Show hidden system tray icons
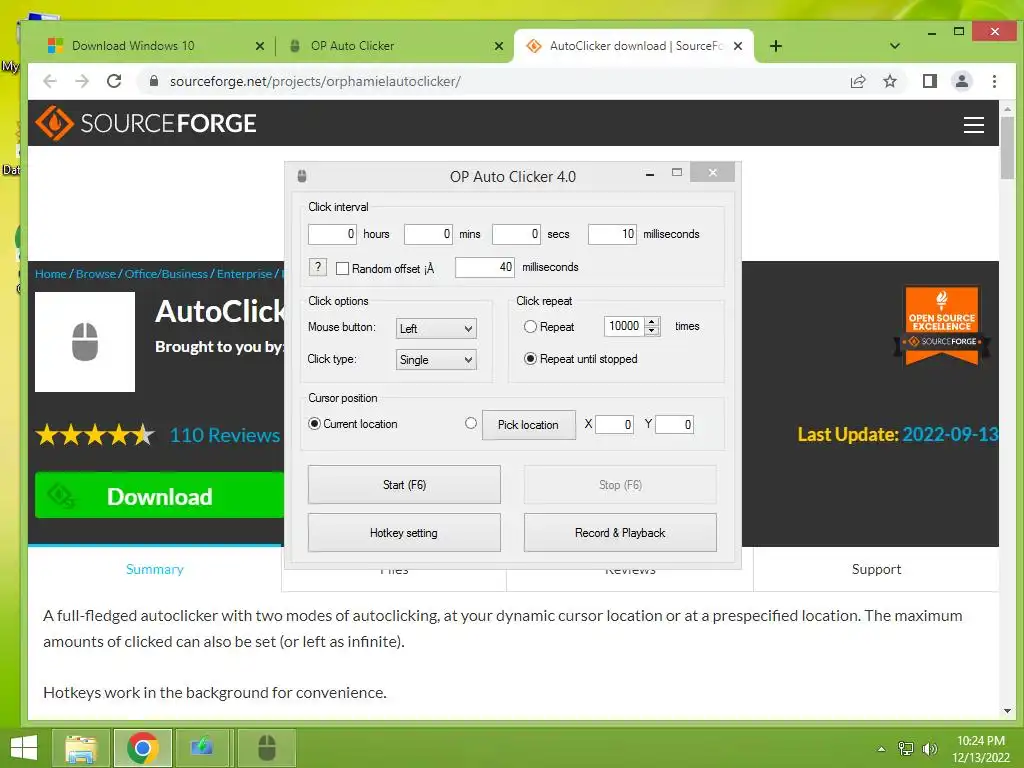This screenshot has height=768, width=1024. [881, 749]
